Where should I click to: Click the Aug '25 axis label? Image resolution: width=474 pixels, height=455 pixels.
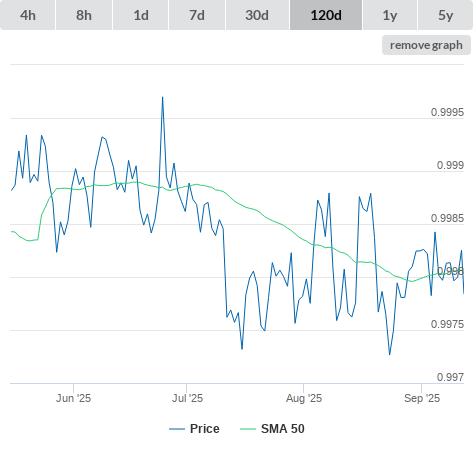(x=304, y=398)
